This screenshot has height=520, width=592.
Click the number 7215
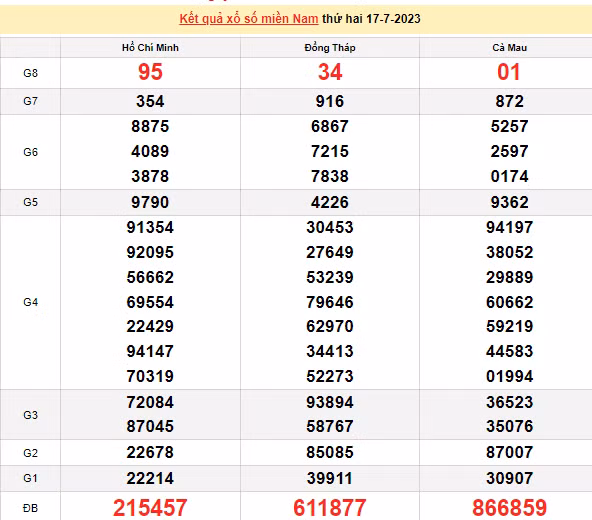[x=330, y=151]
